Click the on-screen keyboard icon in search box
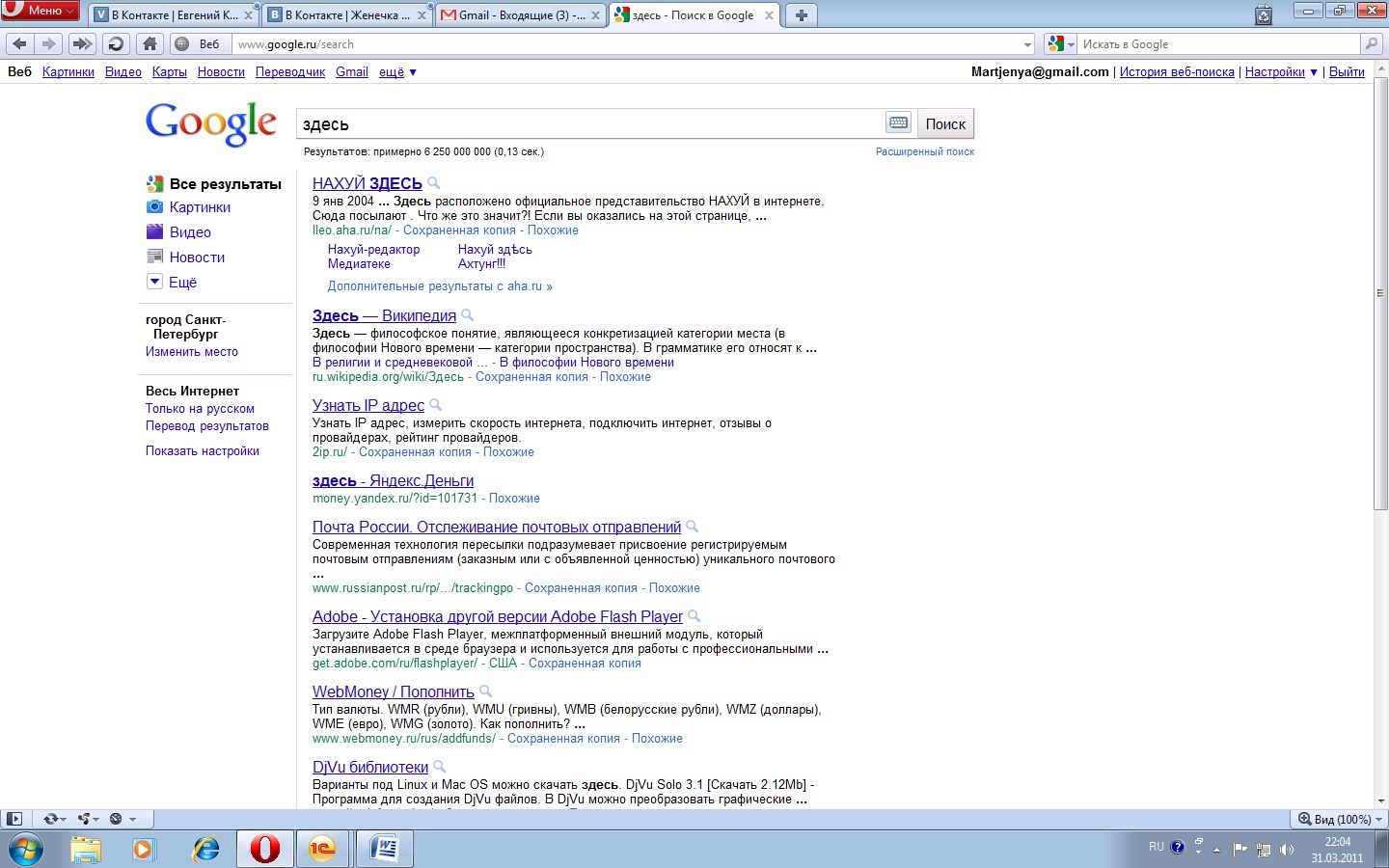Image resolution: width=1389 pixels, height=868 pixels. [x=898, y=122]
